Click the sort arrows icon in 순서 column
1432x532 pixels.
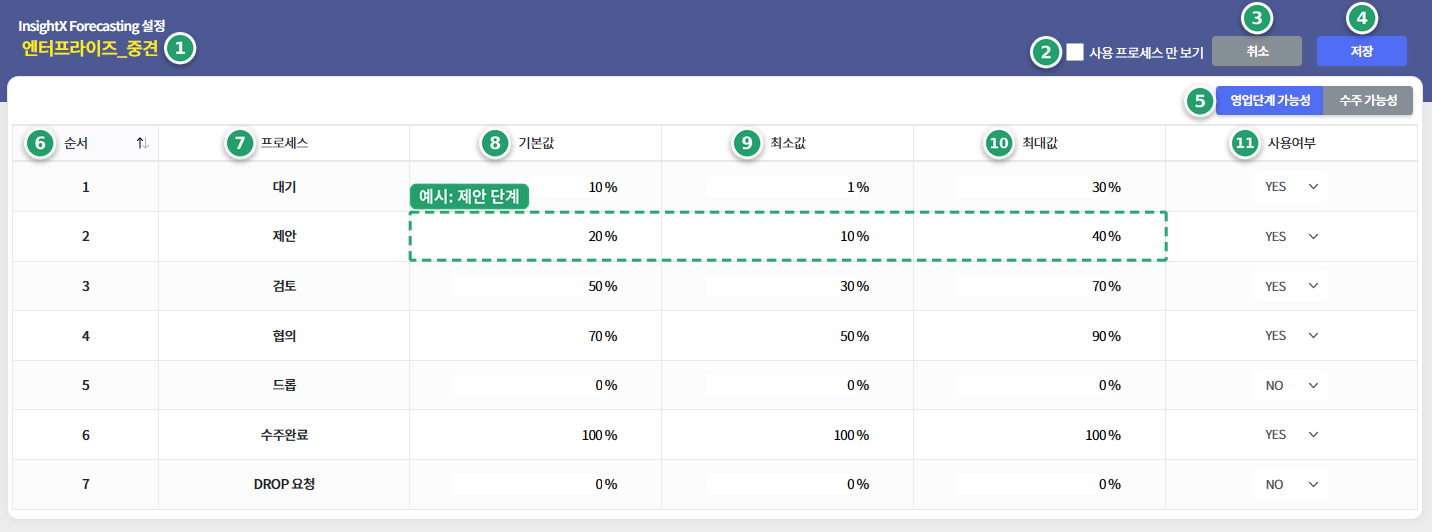[143, 144]
